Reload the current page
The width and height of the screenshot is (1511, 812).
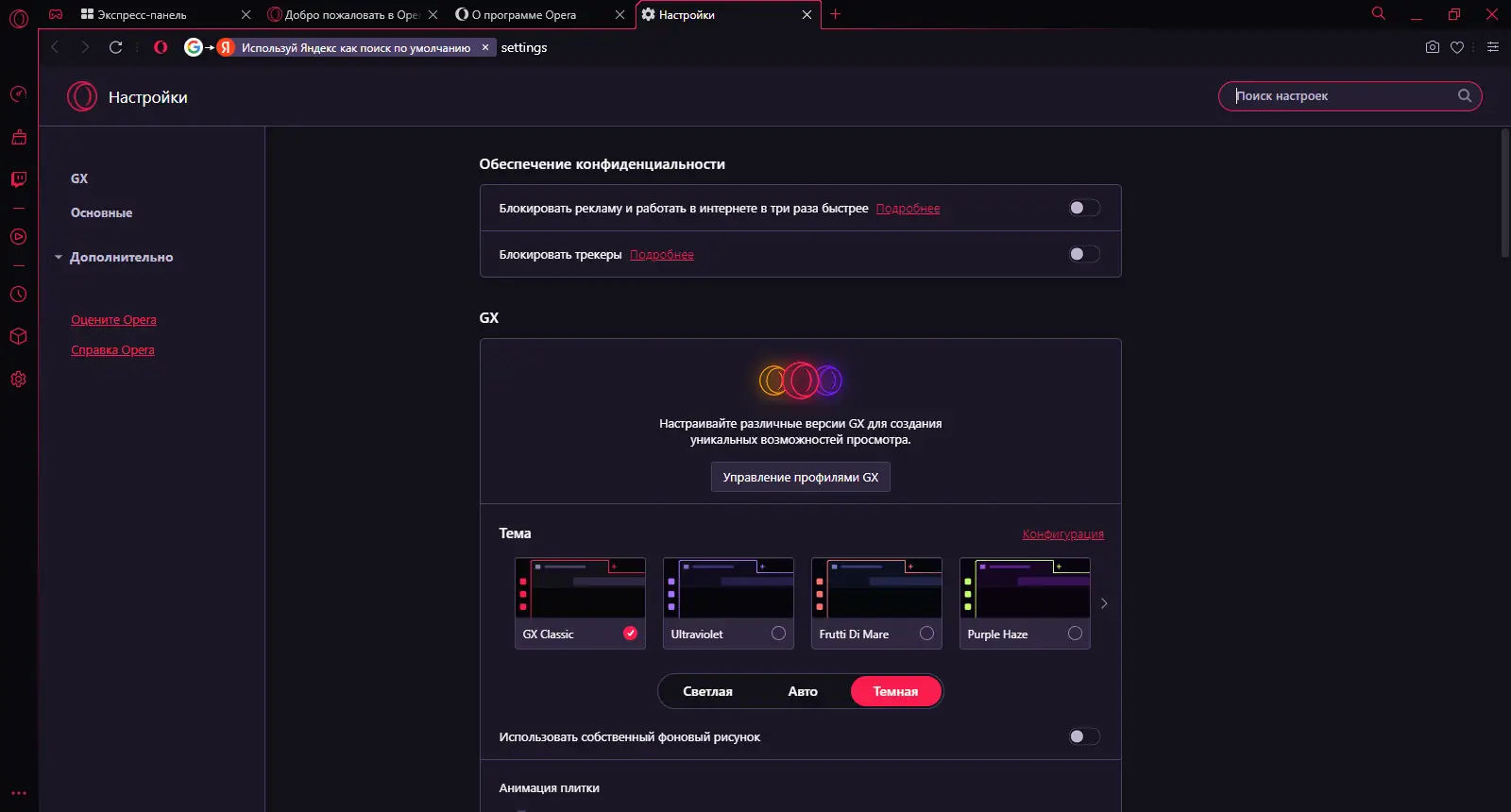pyautogui.click(x=115, y=47)
